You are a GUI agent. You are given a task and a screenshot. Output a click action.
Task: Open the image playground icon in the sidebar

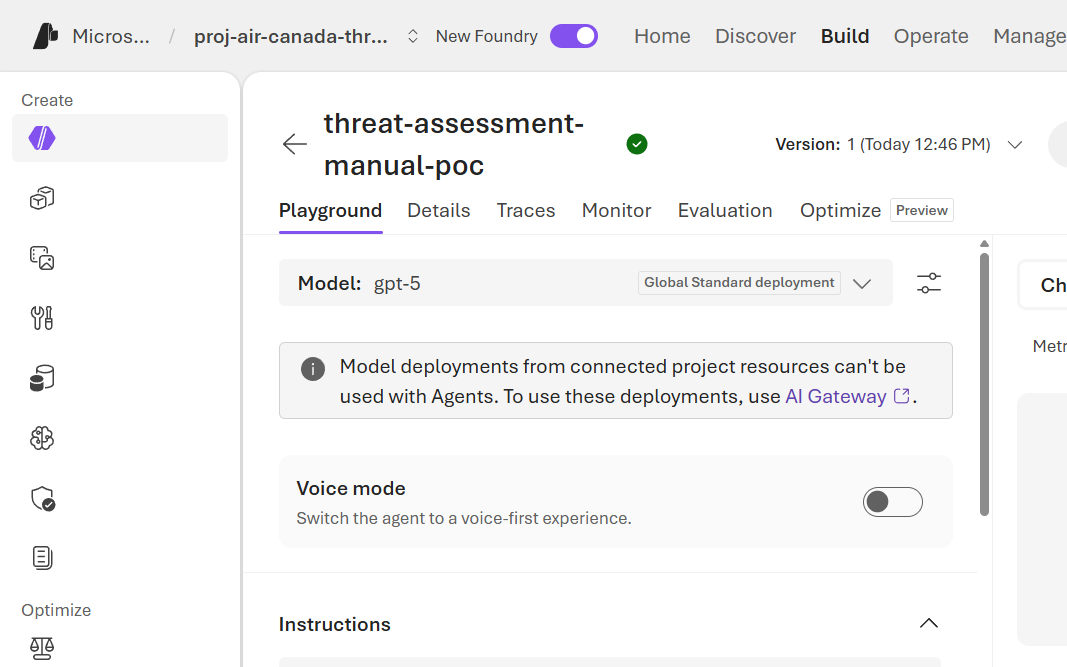click(x=42, y=258)
